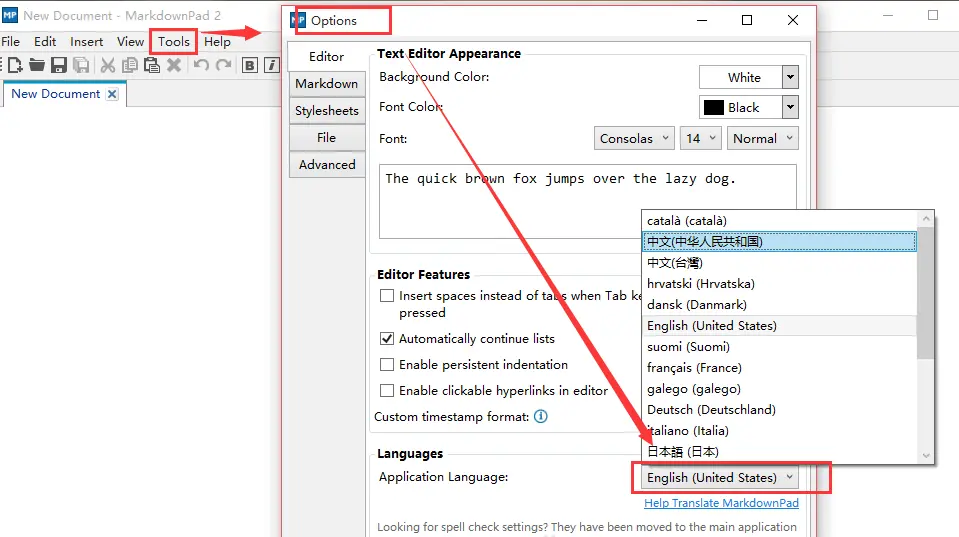Switch to the Stylesheets options tab

coord(327,111)
